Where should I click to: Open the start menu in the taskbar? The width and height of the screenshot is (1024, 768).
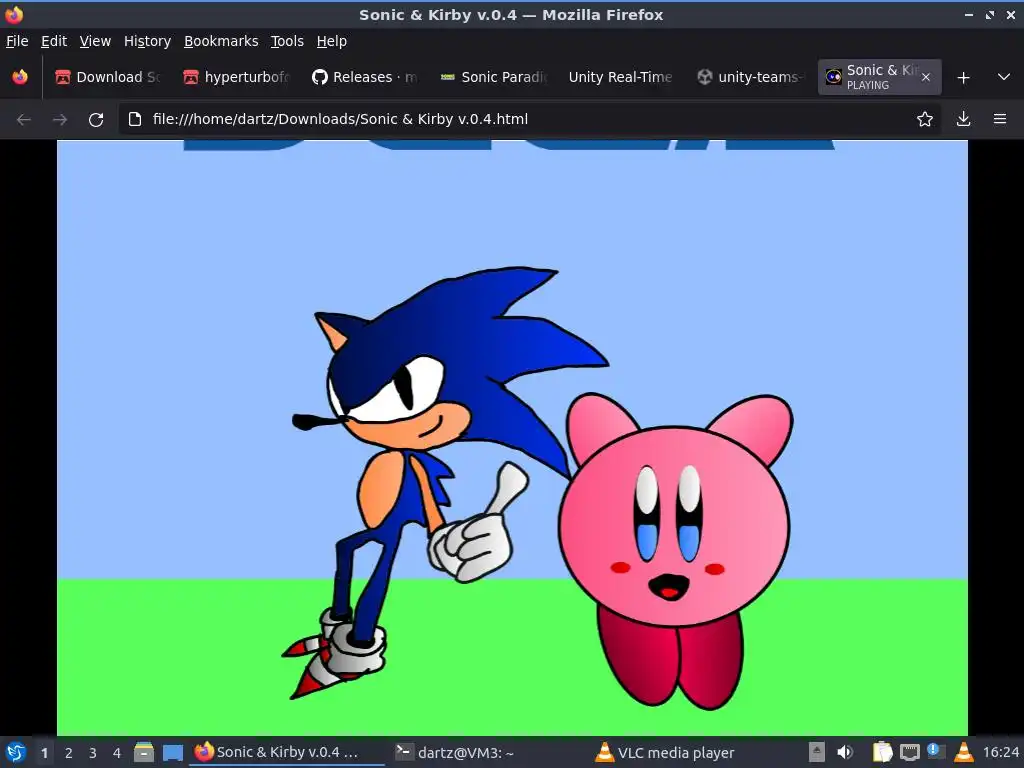pos(16,752)
